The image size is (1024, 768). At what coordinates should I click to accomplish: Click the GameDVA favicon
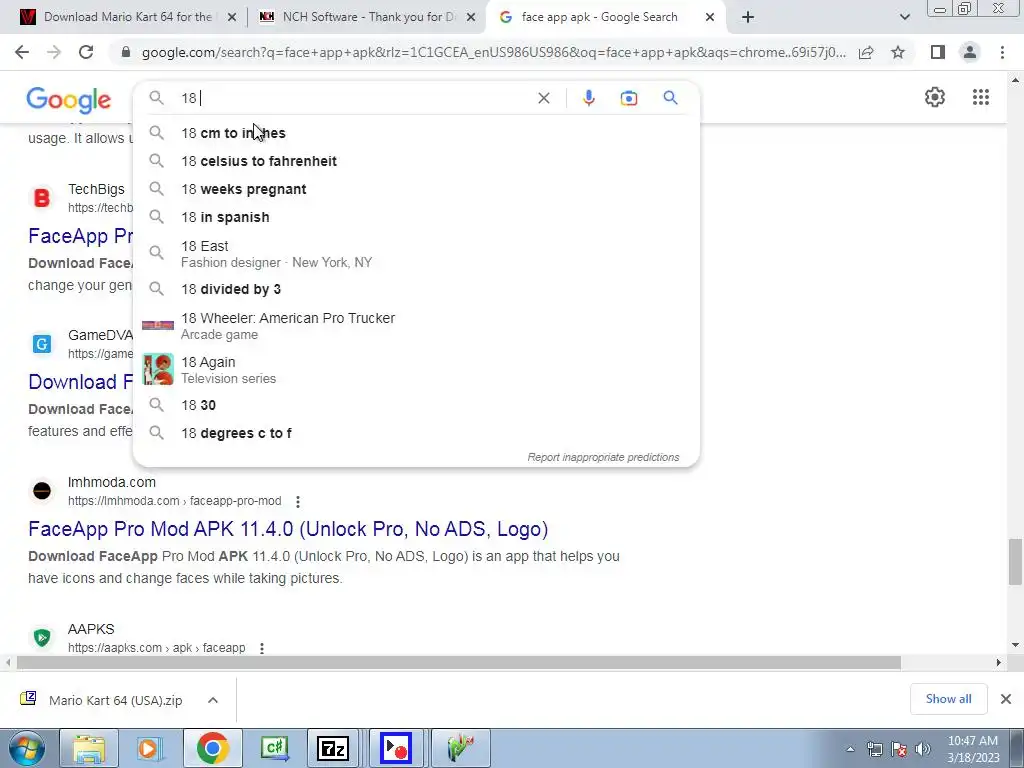[x=42, y=344]
